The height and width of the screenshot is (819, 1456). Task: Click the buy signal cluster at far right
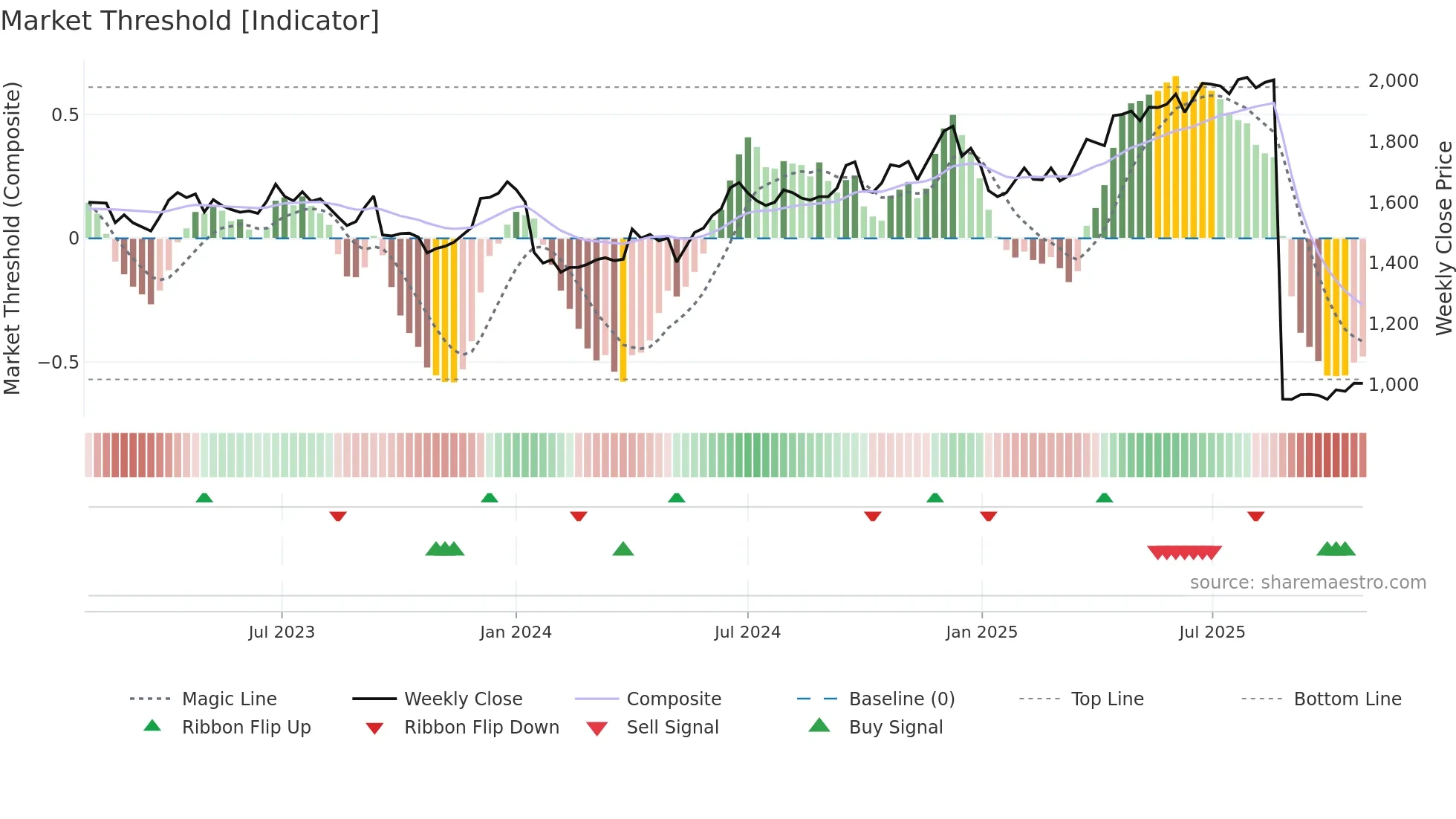(1336, 549)
